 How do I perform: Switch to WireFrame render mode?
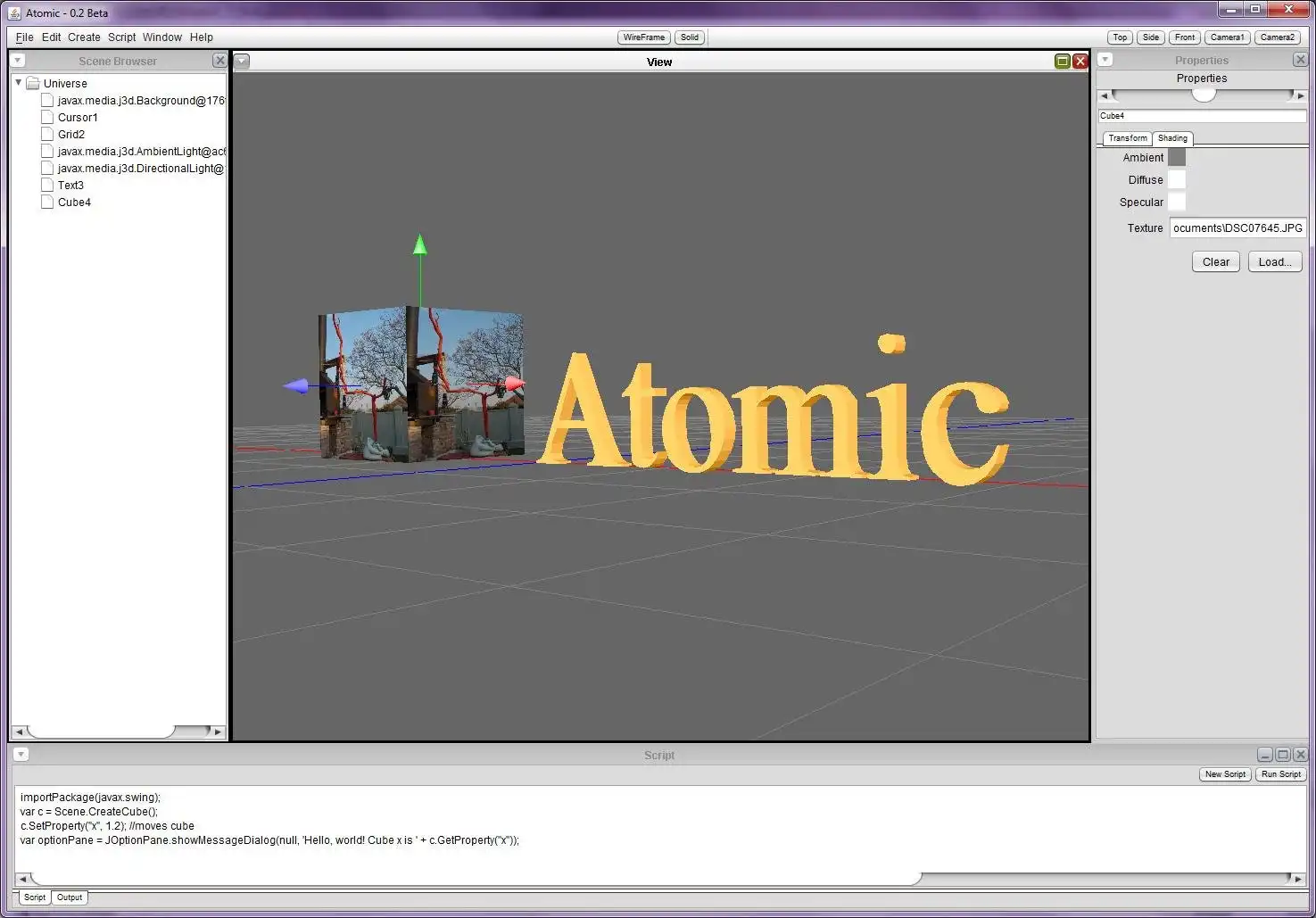pyautogui.click(x=643, y=37)
